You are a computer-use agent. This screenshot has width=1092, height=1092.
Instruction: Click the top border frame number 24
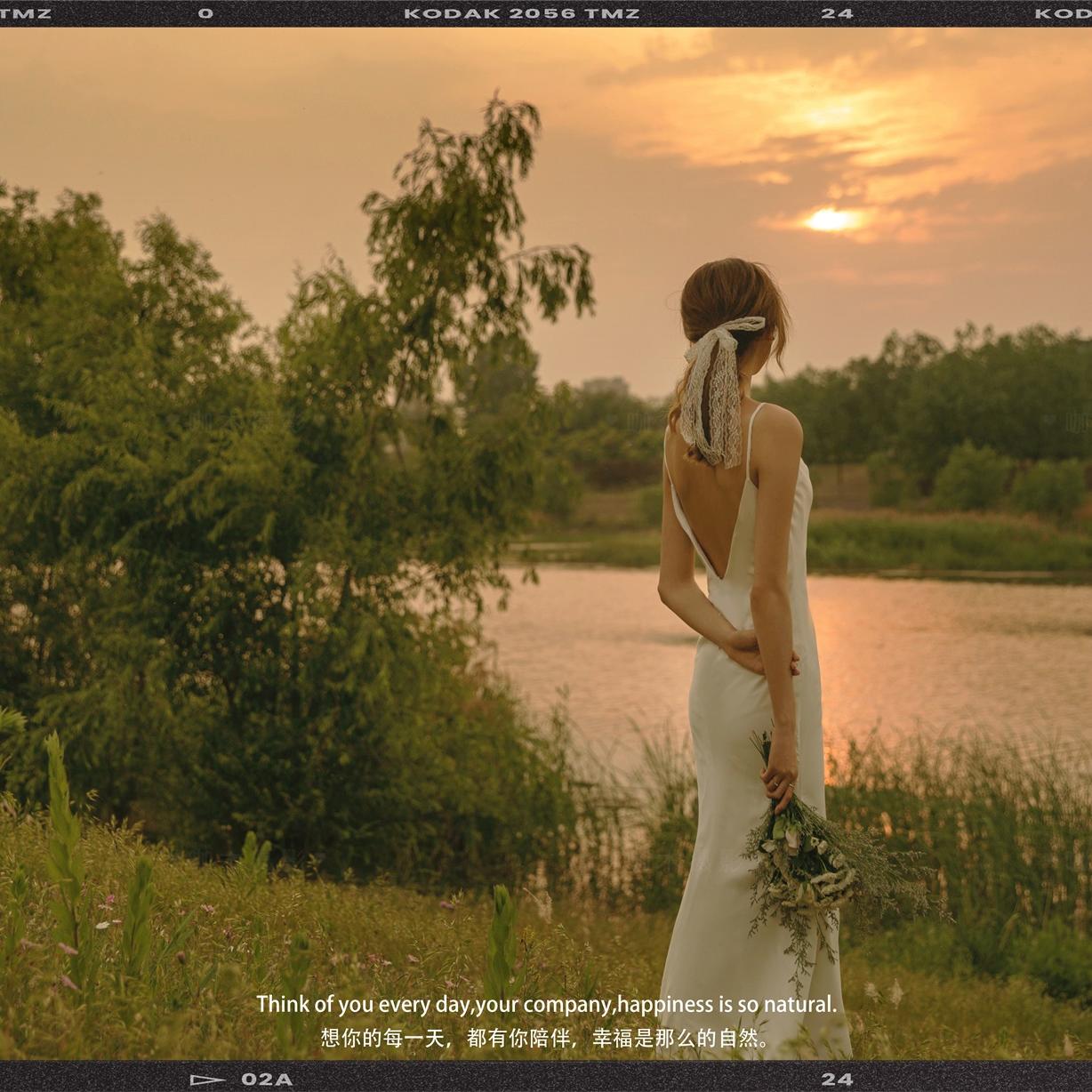837,13
